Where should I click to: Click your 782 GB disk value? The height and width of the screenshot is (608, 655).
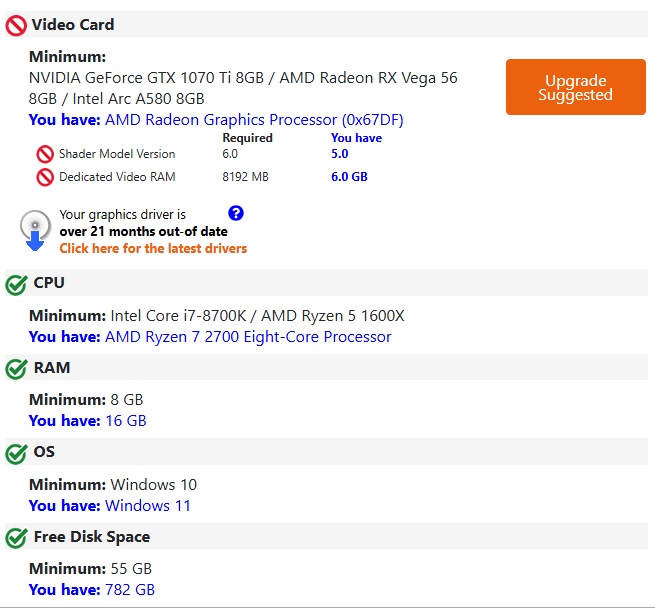tap(130, 590)
